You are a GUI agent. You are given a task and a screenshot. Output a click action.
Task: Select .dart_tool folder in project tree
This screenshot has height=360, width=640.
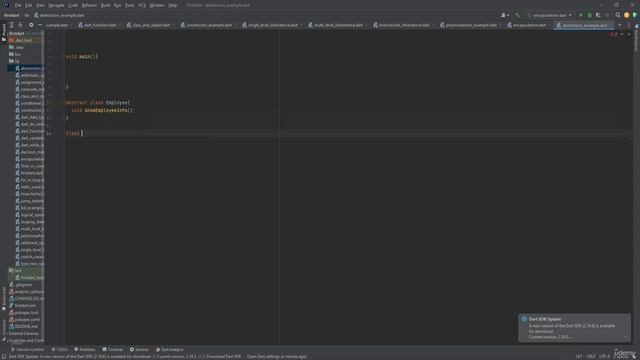[x=26, y=40]
